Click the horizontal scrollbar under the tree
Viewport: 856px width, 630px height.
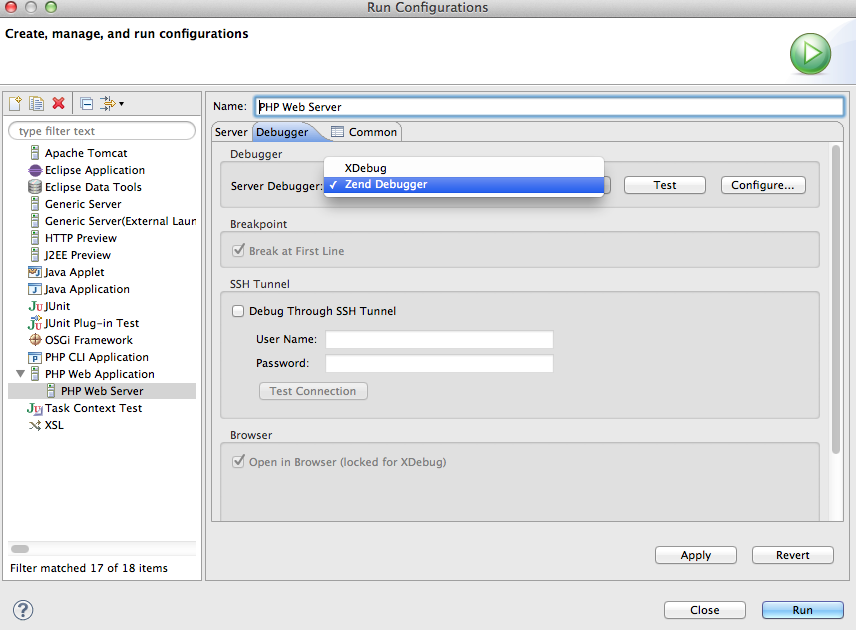[20, 549]
